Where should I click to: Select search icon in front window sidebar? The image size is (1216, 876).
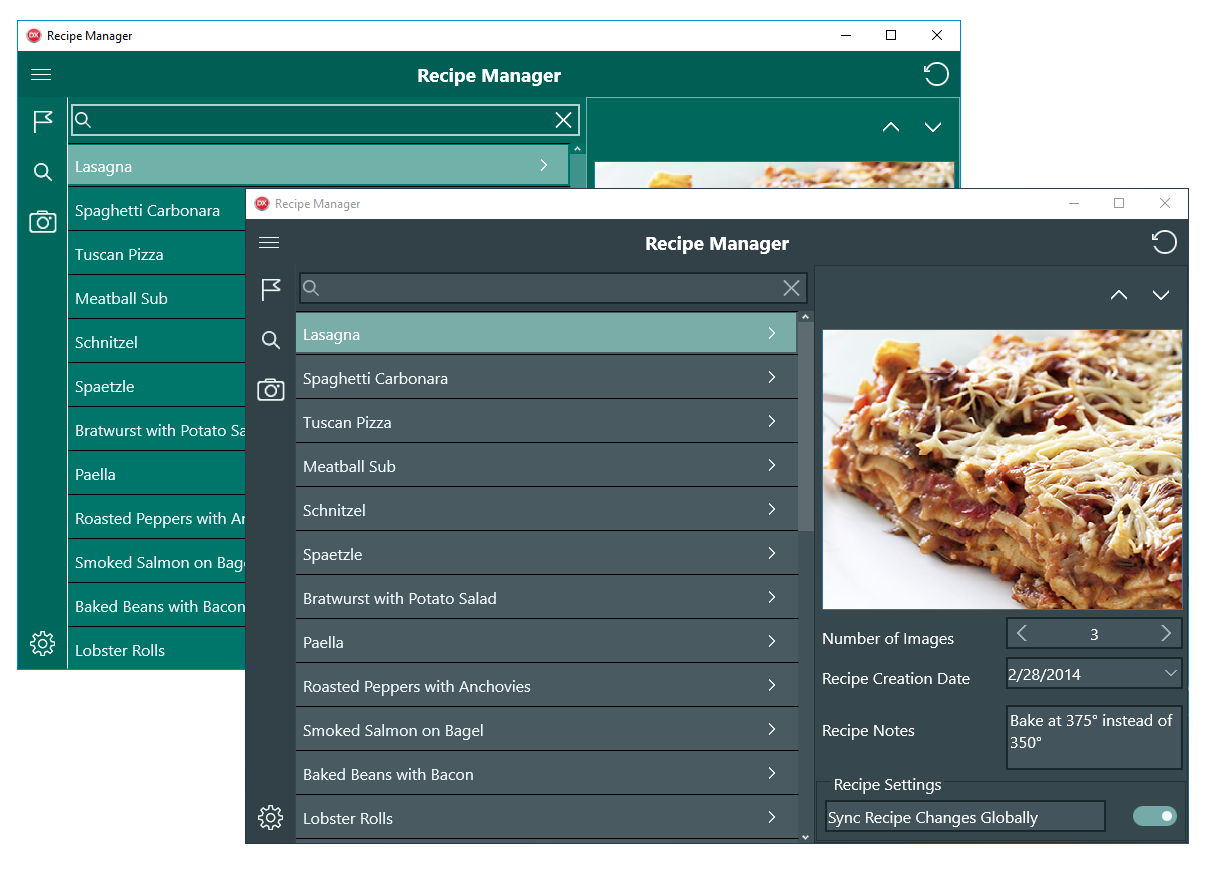pos(271,340)
